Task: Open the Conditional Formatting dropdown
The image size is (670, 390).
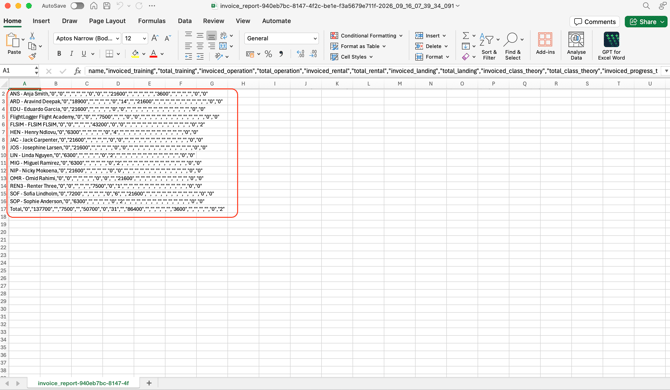Action: (367, 35)
